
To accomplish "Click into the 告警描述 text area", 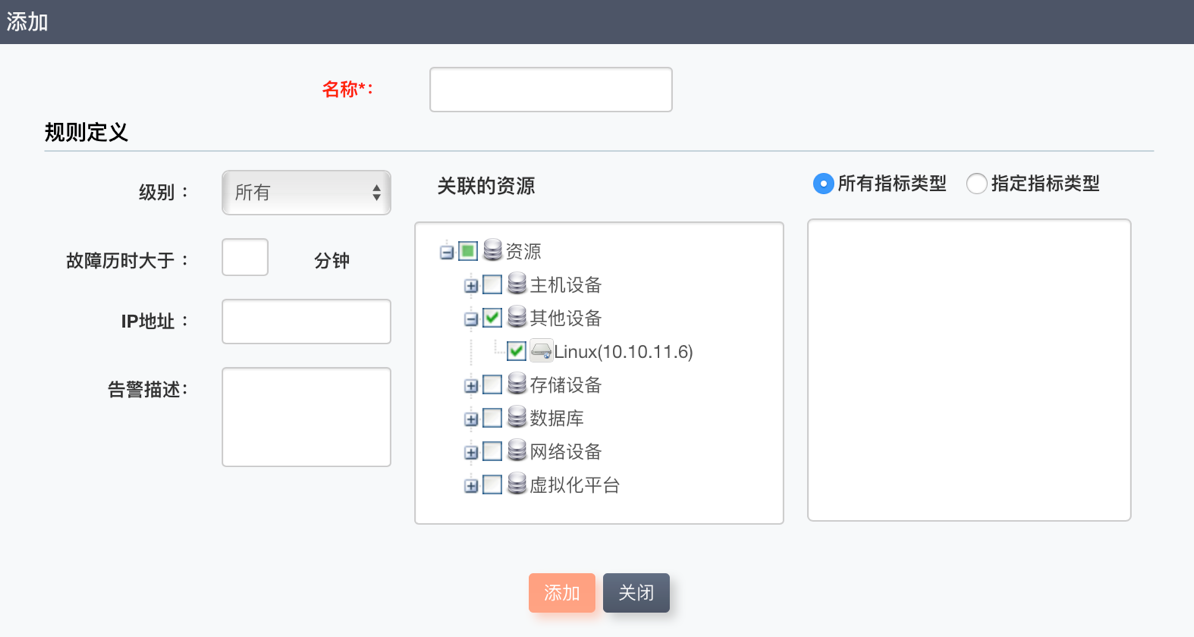I will [x=306, y=417].
